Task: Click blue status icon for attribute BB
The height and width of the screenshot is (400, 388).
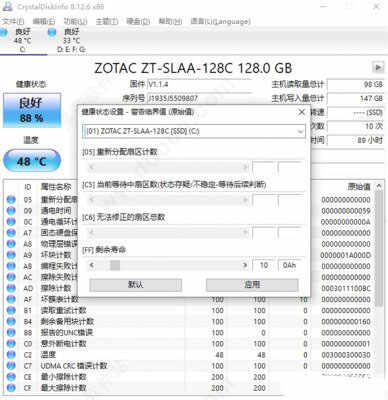Action: pos(11,332)
